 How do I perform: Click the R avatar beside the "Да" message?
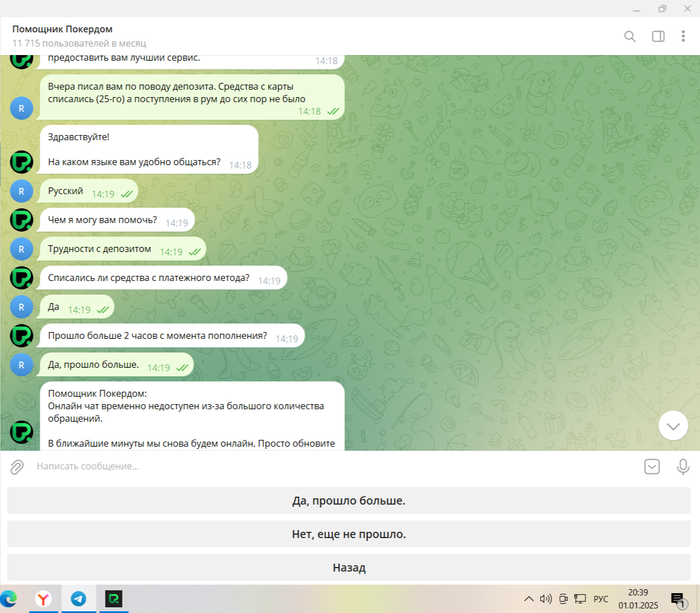coord(21,307)
